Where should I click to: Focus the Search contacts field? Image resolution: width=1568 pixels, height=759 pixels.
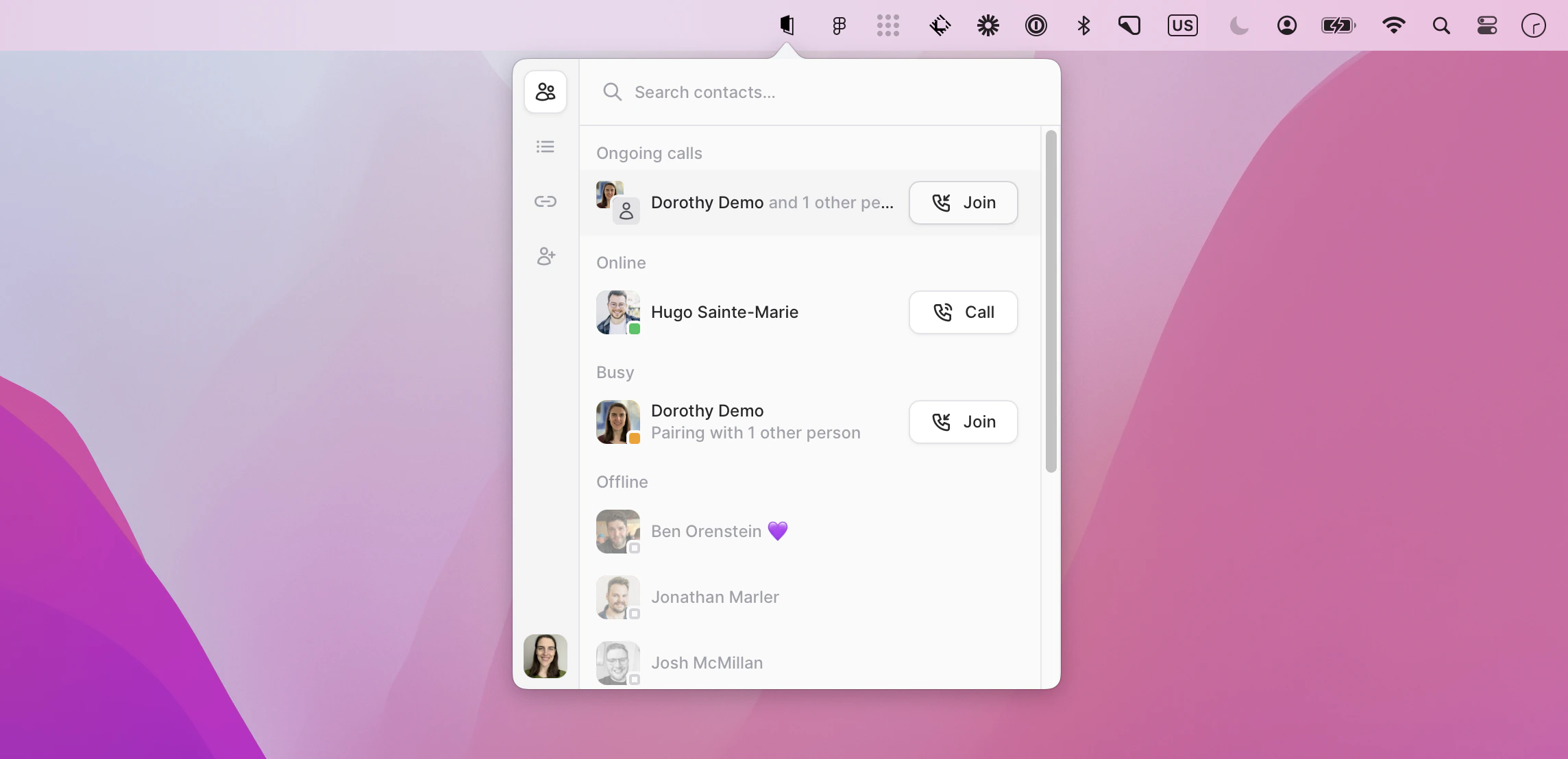tap(820, 92)
